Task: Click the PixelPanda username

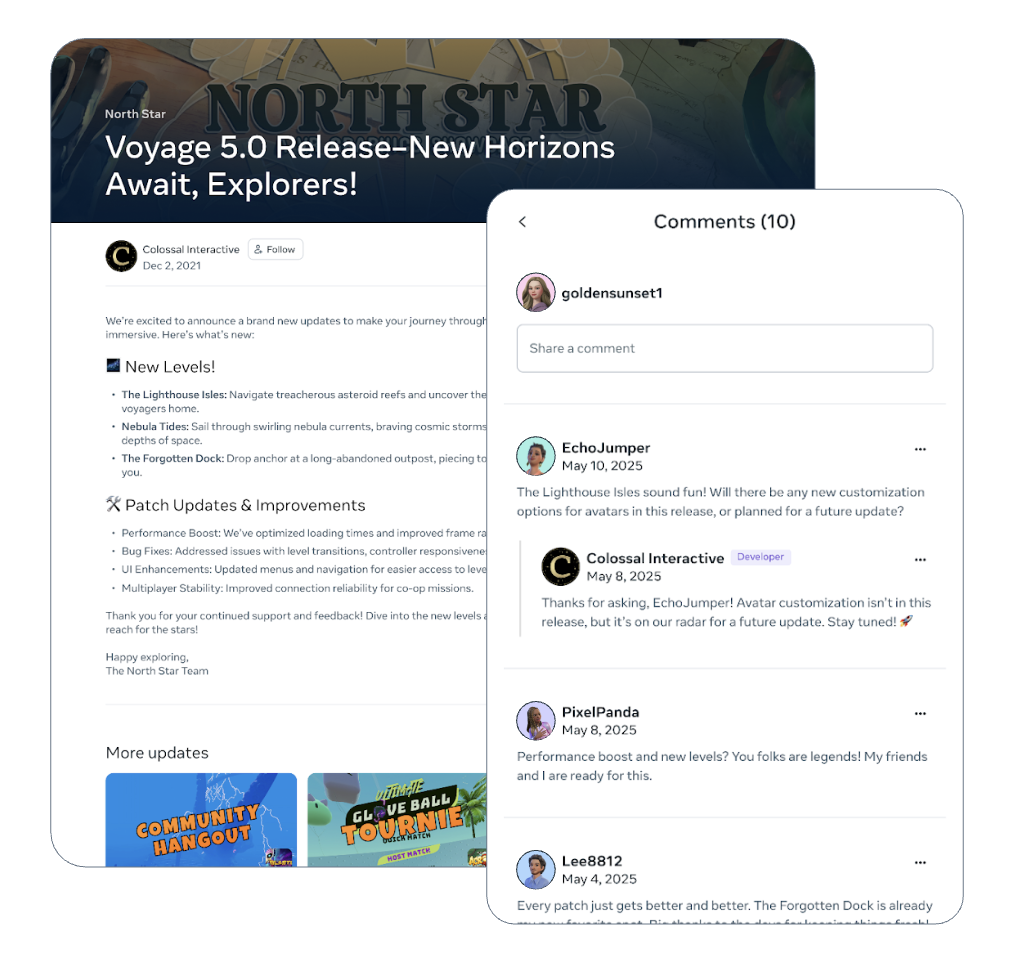Action: click(601, 712)
